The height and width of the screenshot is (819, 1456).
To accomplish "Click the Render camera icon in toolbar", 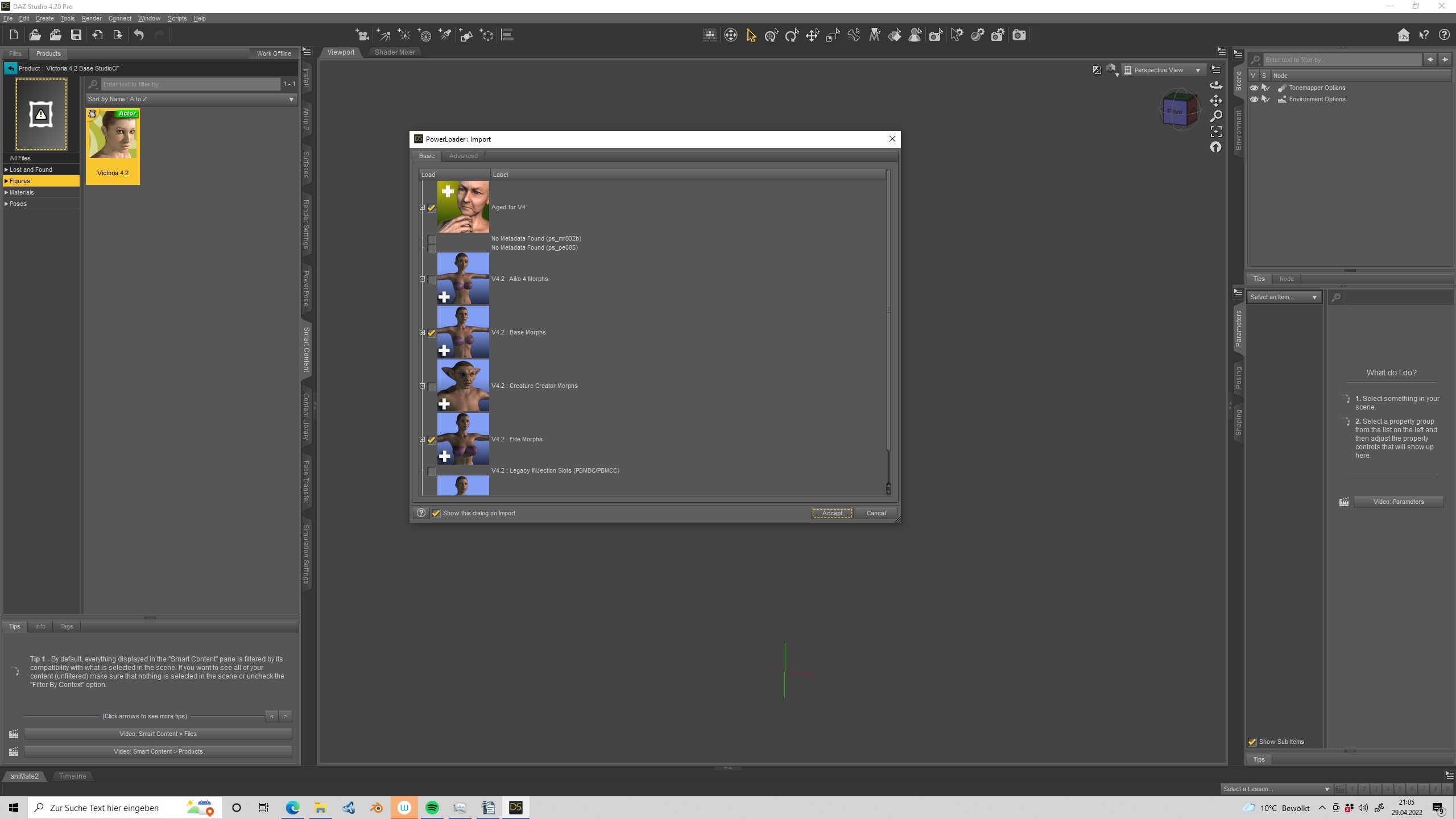I will pyautogui.click(x=1019, y=35).
